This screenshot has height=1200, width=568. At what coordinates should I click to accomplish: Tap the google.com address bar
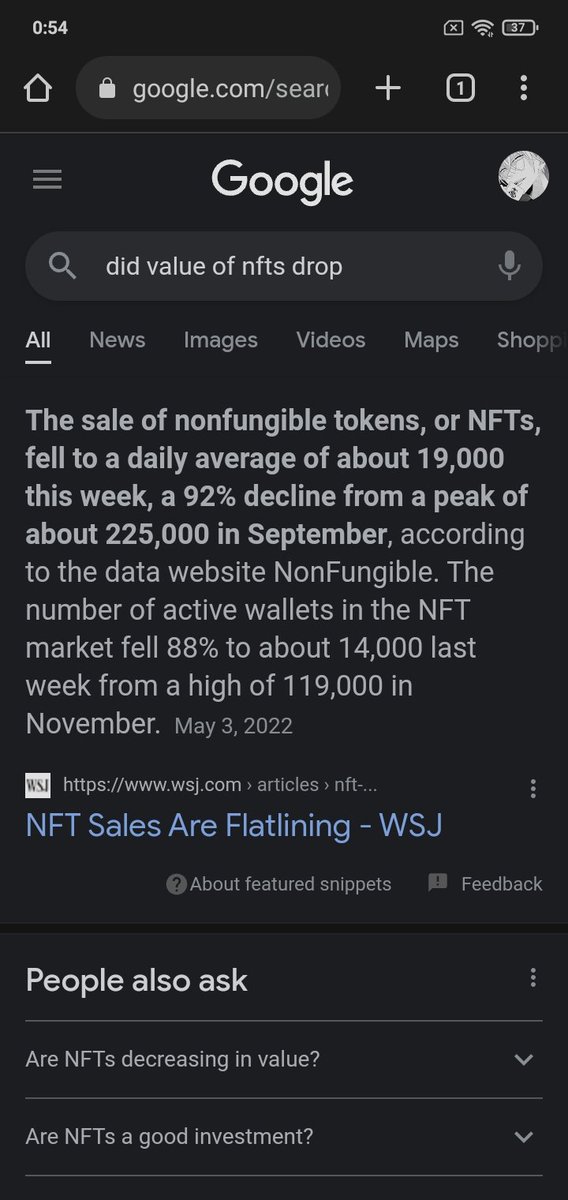coord(208,89)
